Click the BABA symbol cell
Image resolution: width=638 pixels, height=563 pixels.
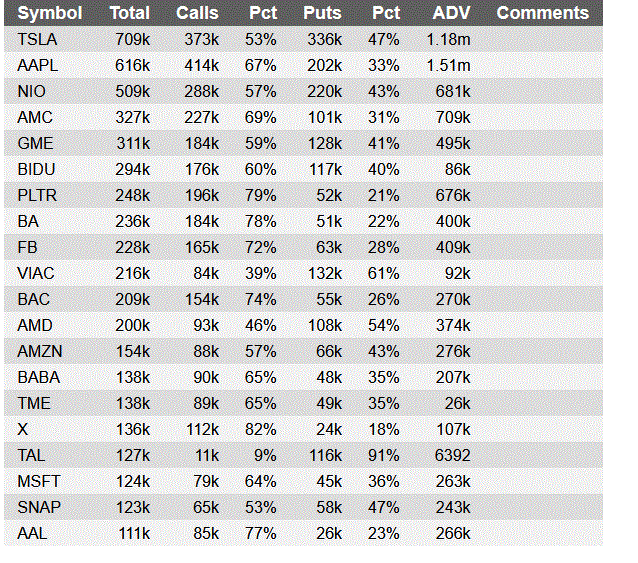click(38, 377)
